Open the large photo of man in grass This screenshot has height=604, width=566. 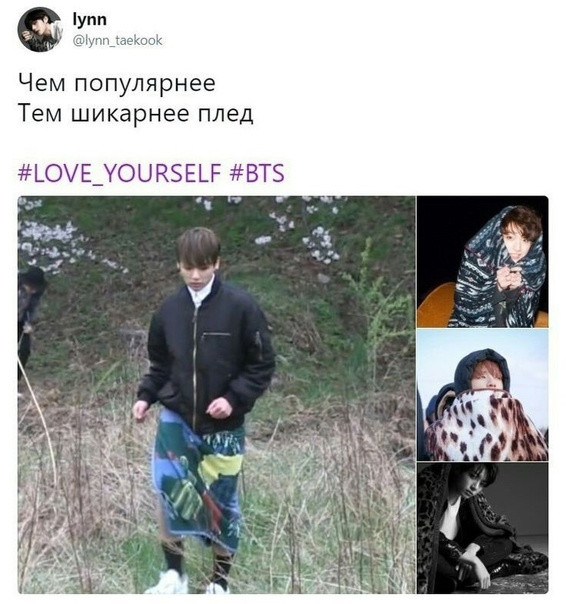pyautogui.click(x=217, y=395)
